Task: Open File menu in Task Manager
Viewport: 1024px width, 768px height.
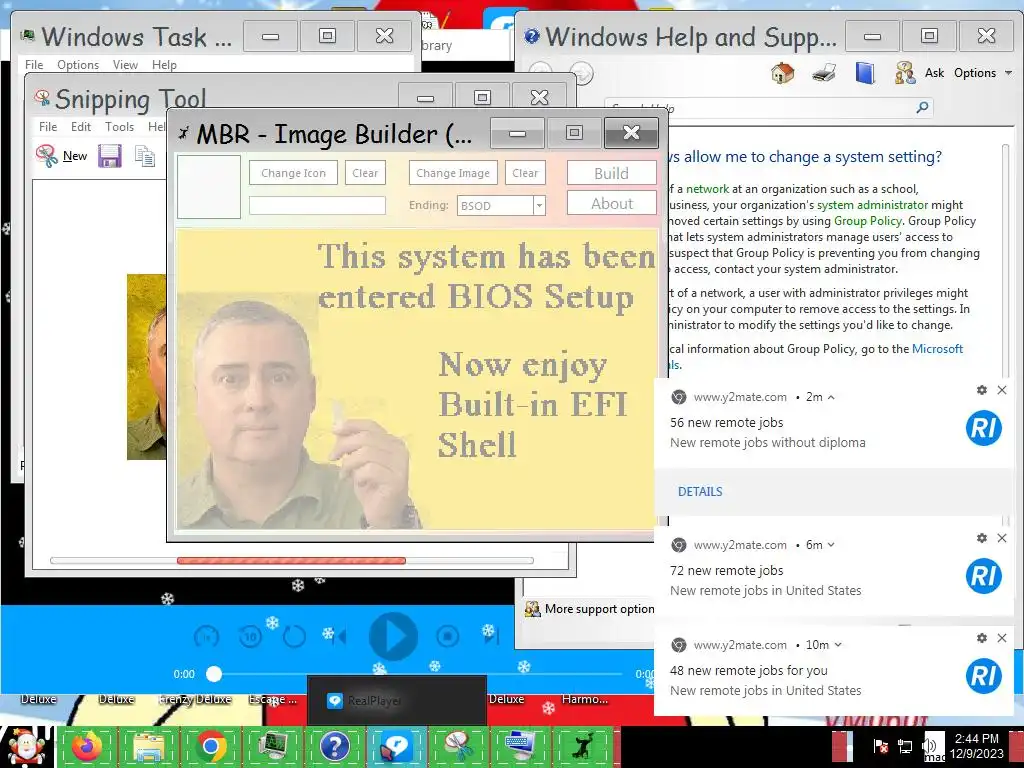Action: tap(34, 65)
